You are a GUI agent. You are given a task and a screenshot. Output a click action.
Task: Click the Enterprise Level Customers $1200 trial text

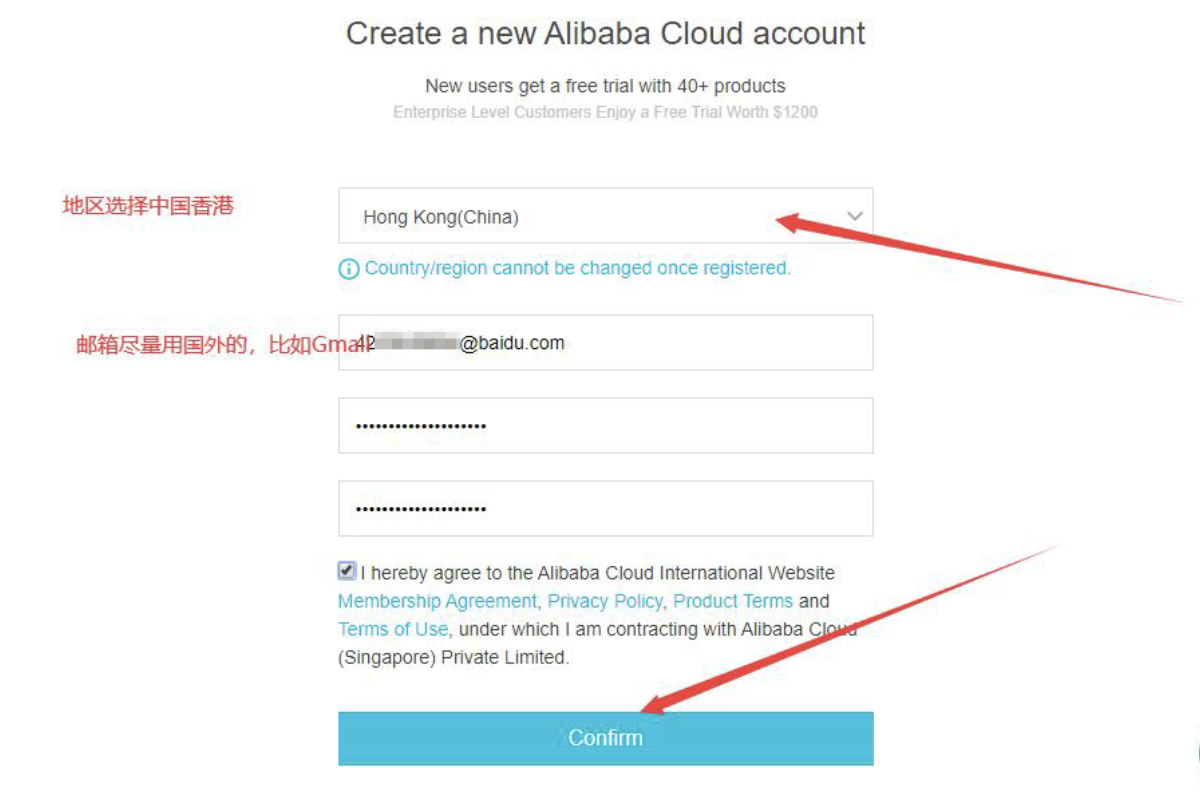pyautogui.click(x=605, y=112)
